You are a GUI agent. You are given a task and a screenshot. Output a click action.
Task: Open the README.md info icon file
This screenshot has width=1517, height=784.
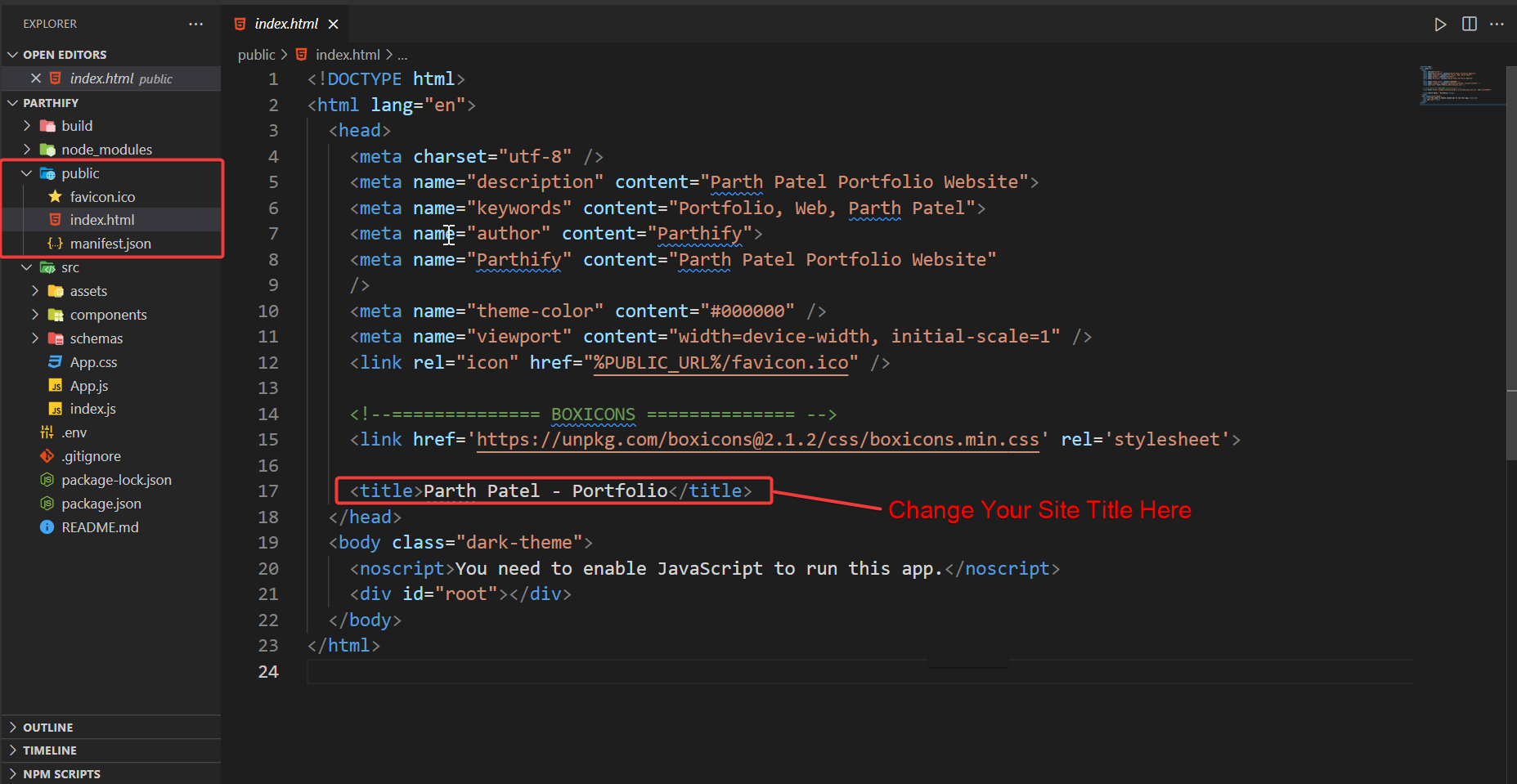[99, 527]
